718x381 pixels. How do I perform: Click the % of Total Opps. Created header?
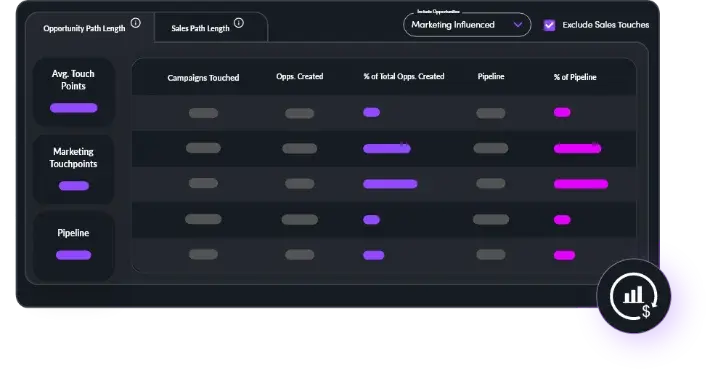tap(404, 76)
